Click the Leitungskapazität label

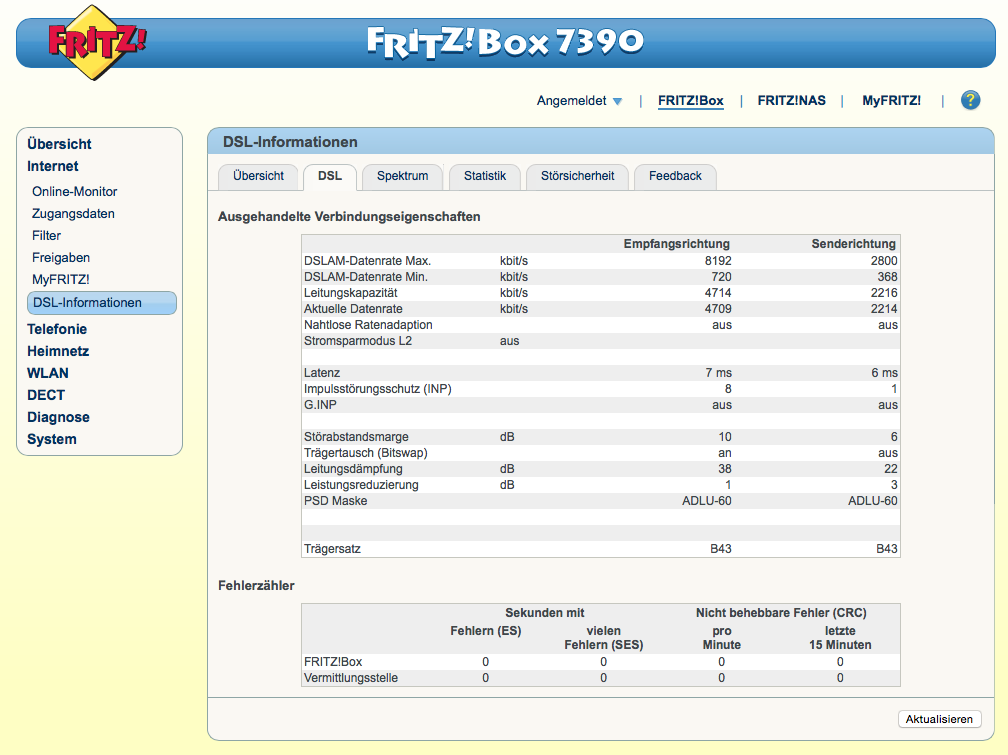click(350, 293)
